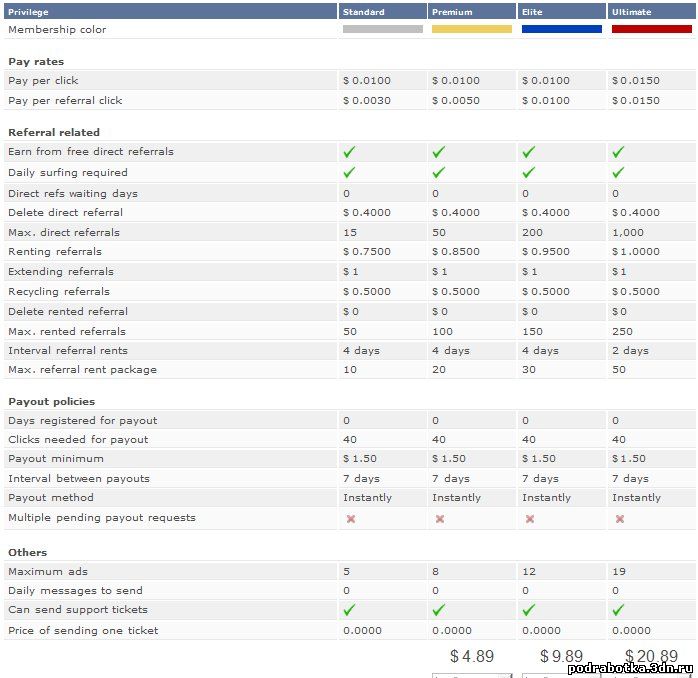Click Ultimate's 1,000 max direct referrals value

(x=628, y=232)
